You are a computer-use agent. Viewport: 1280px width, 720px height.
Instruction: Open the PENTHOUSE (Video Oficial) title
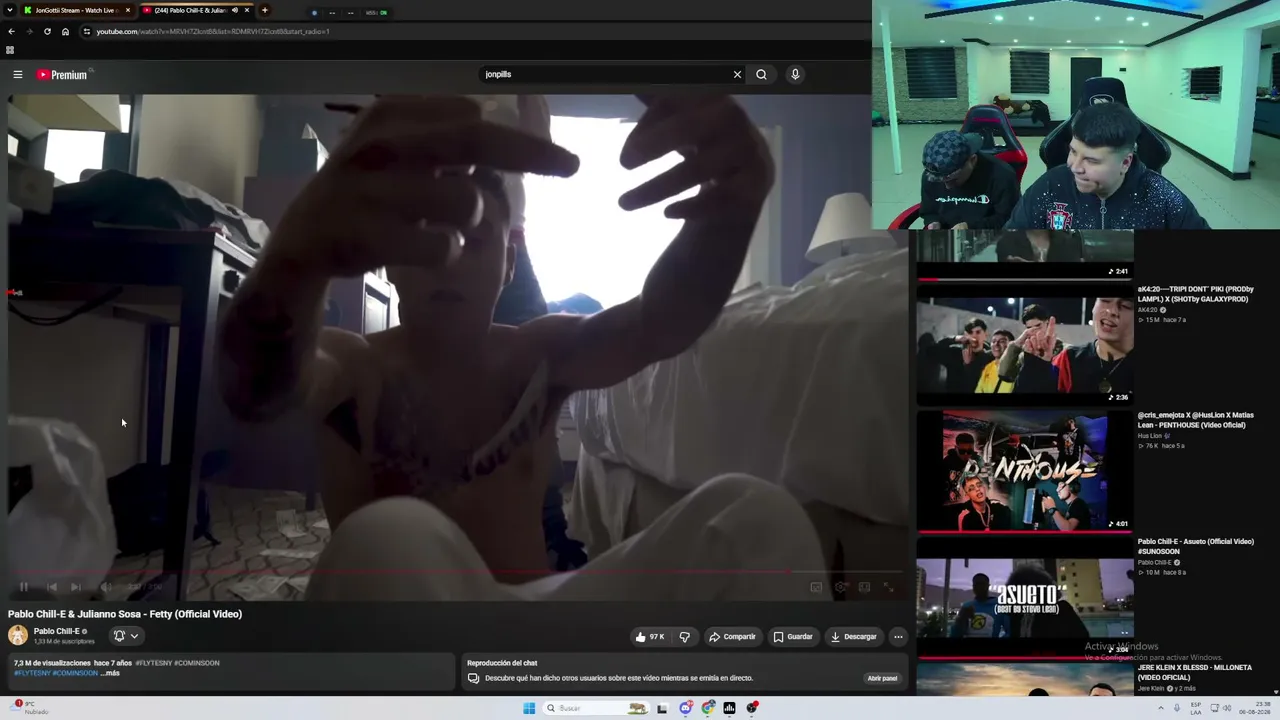tap(1195, 420)
